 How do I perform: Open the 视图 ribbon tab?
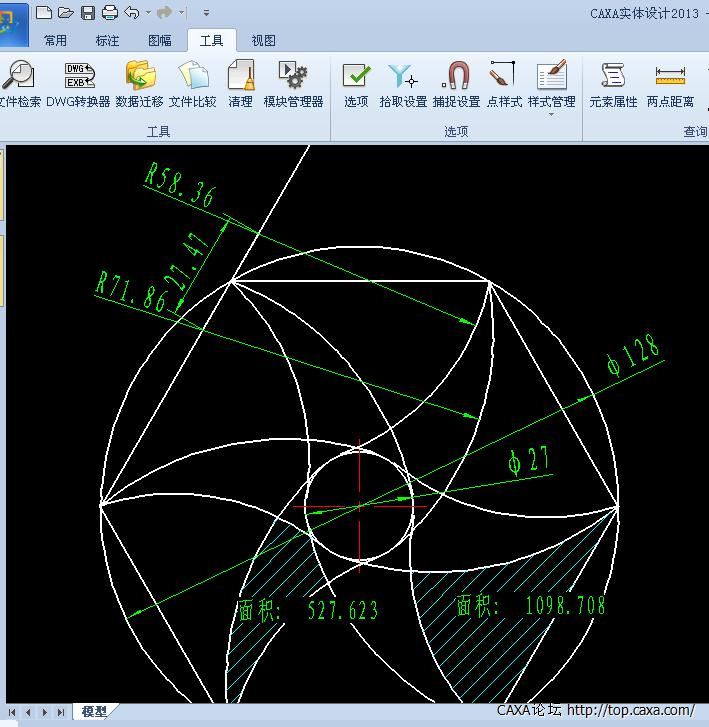263,41
